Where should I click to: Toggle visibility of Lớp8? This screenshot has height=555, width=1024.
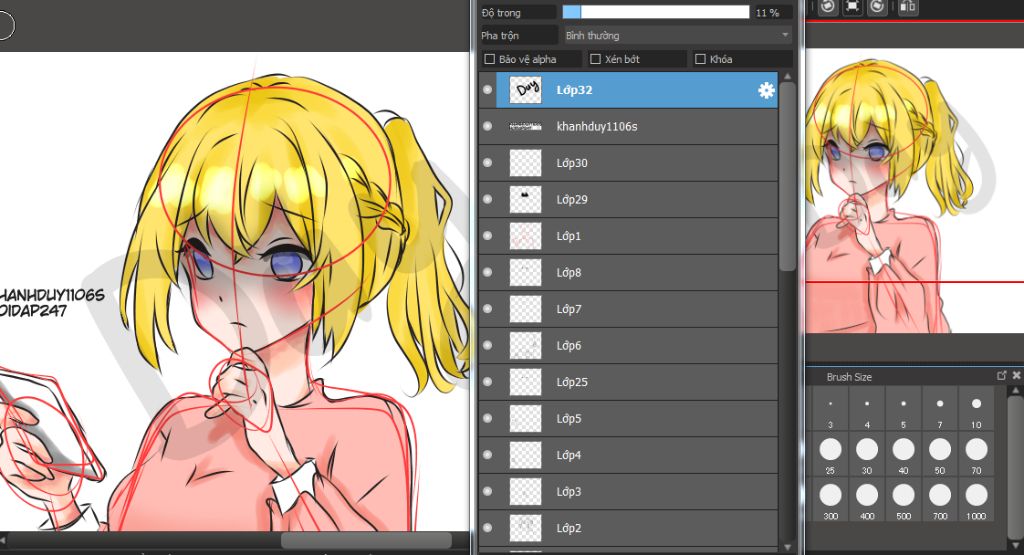[x=487, y=272]
